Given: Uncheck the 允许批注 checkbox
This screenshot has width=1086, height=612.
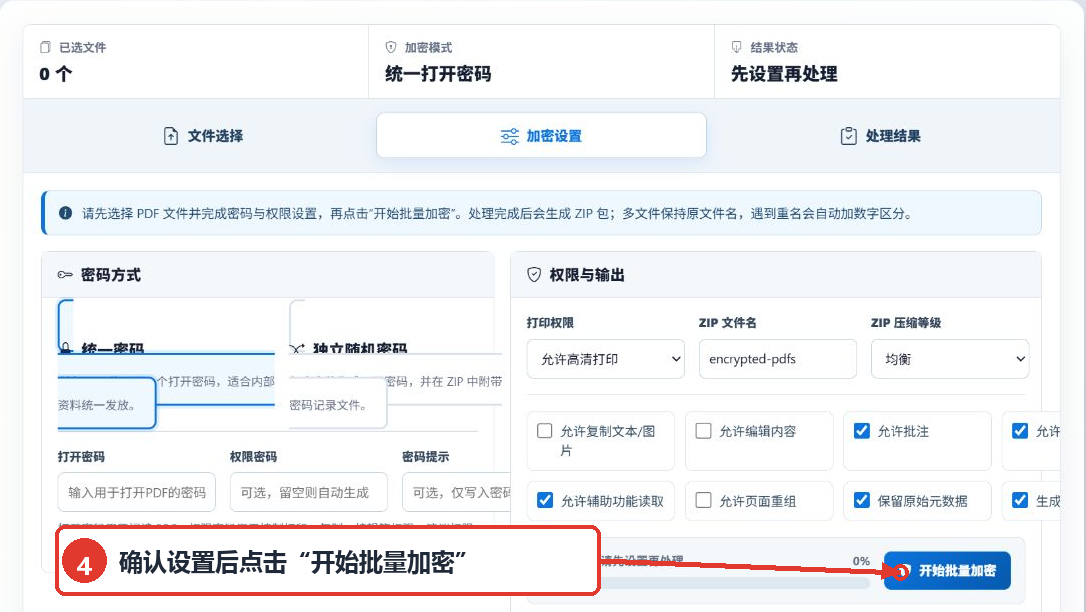Looking at the screenshot, I should point(862,431).
